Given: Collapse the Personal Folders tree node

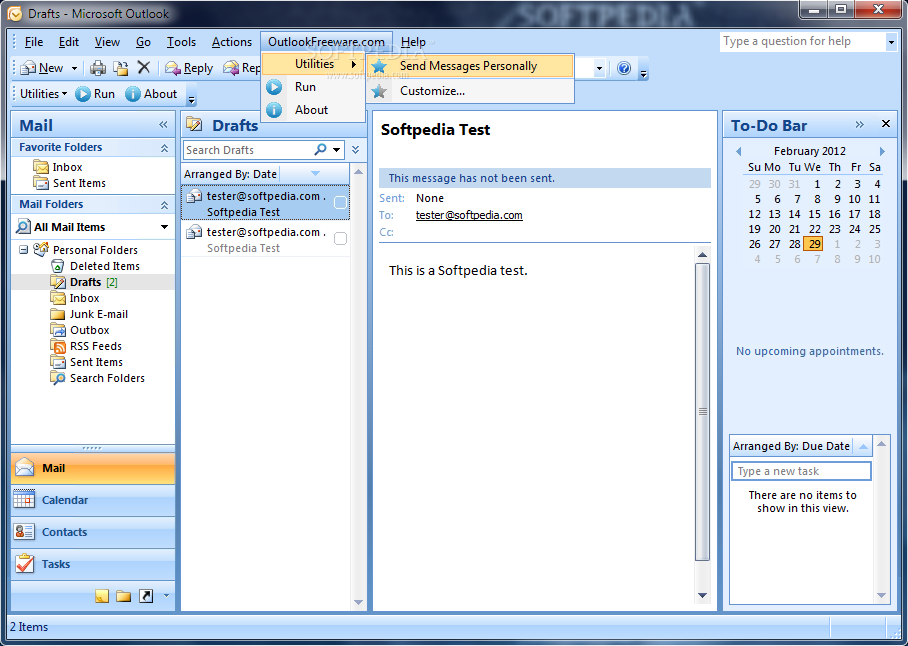Looking at the screenshot, I should [23, 250].
